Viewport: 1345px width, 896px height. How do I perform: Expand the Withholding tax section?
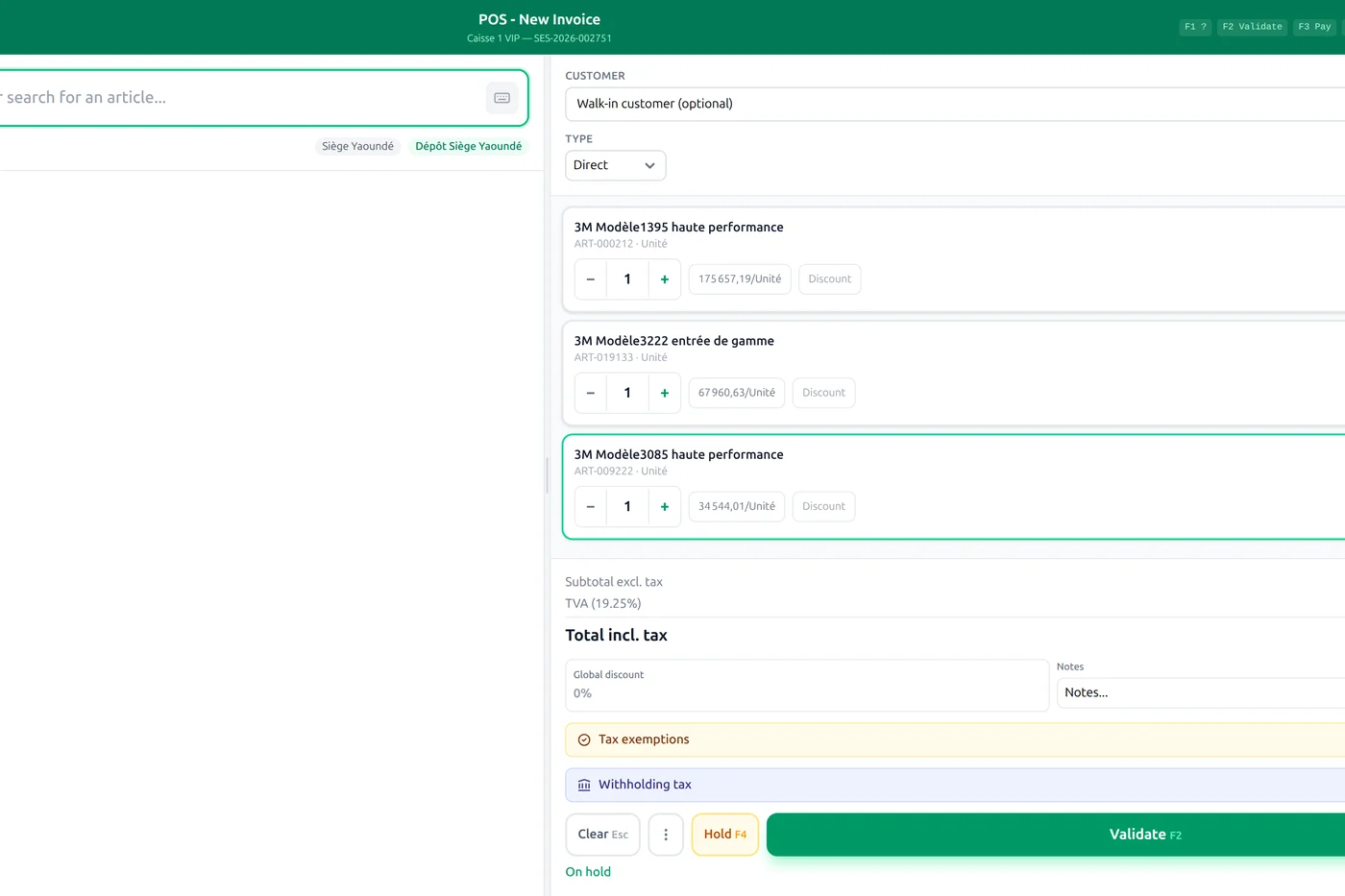(x=955, y=786)
